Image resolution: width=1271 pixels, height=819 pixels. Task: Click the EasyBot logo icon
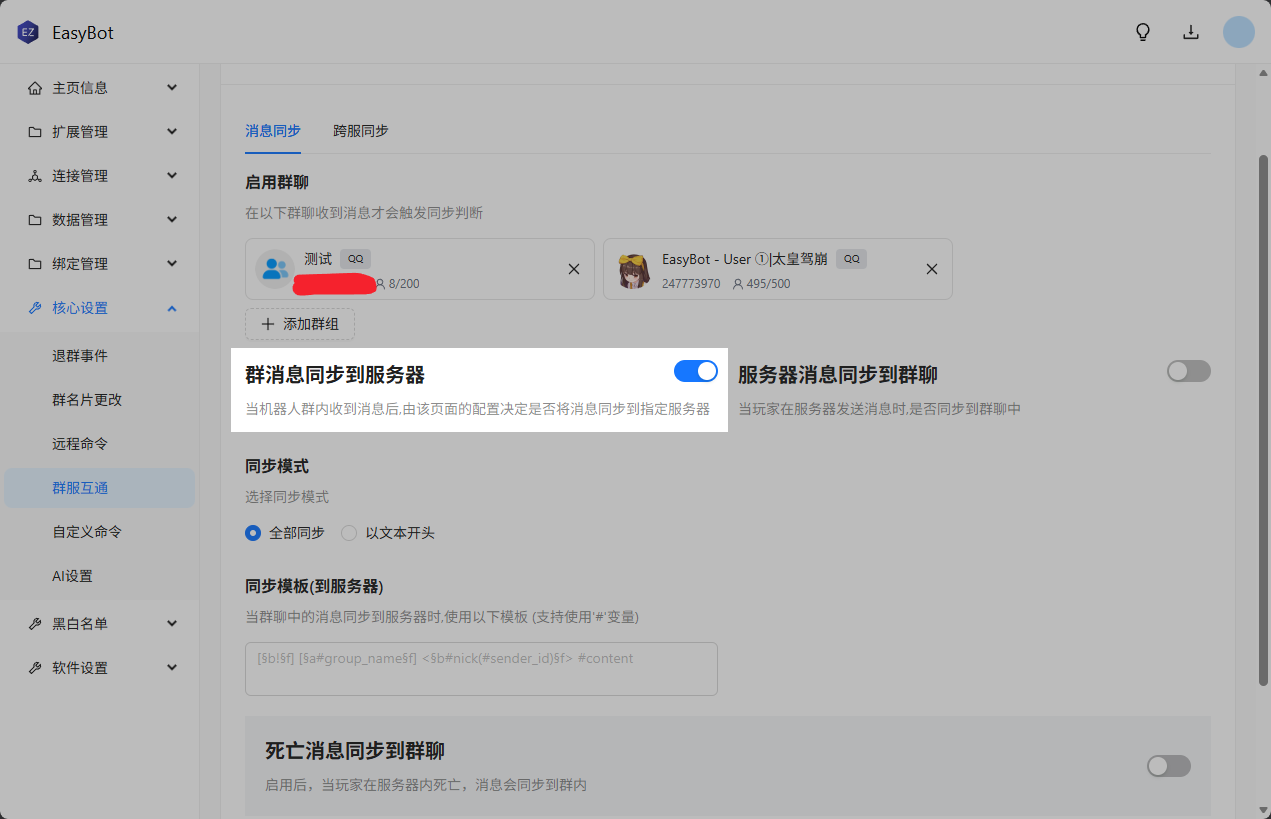(28, 32)
